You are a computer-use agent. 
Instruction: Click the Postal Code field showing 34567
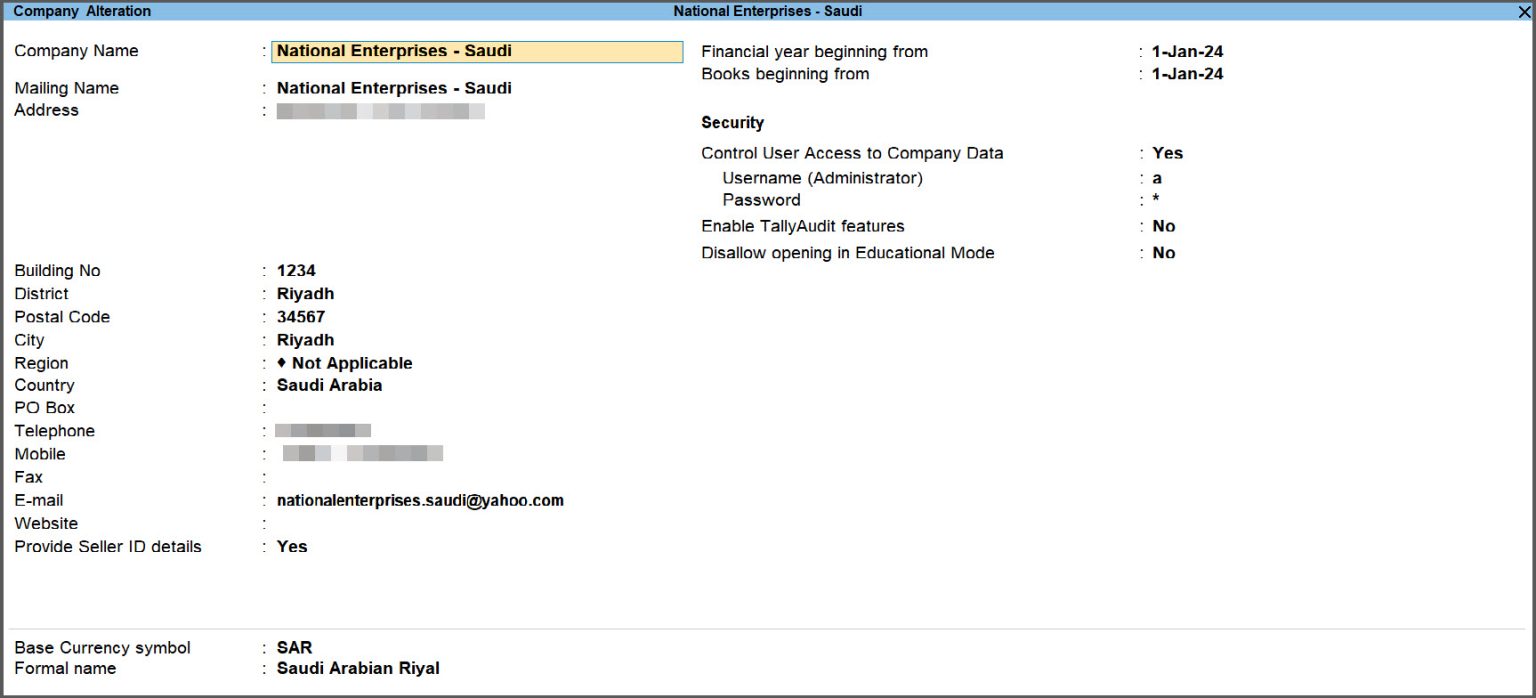point(300,316)
